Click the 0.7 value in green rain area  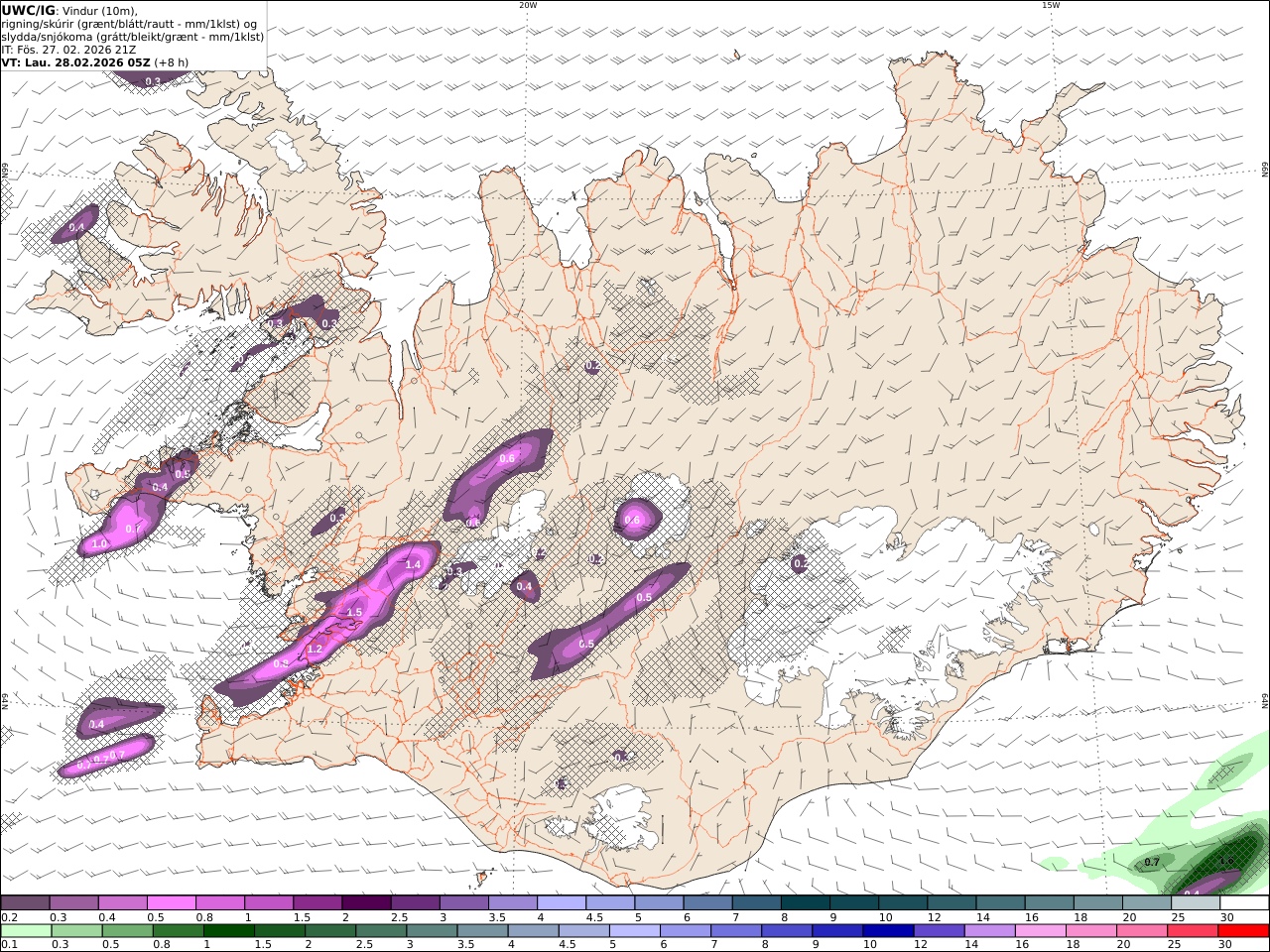click(1152, 862)
